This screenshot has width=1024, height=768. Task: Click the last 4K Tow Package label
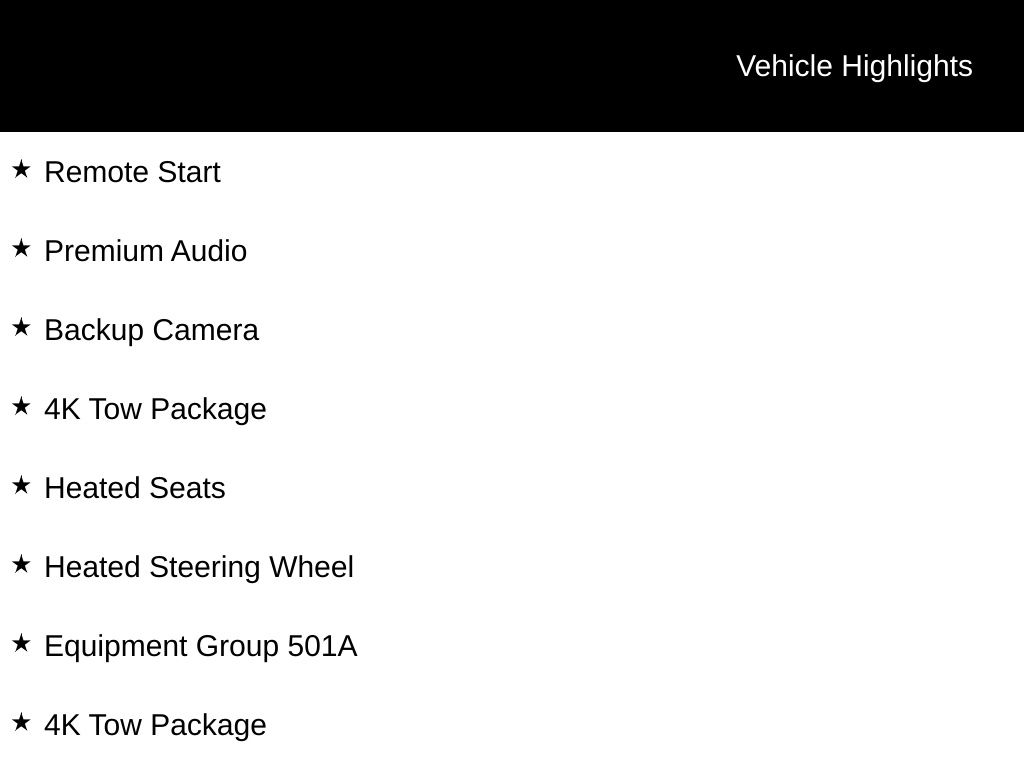click(155, 725)
